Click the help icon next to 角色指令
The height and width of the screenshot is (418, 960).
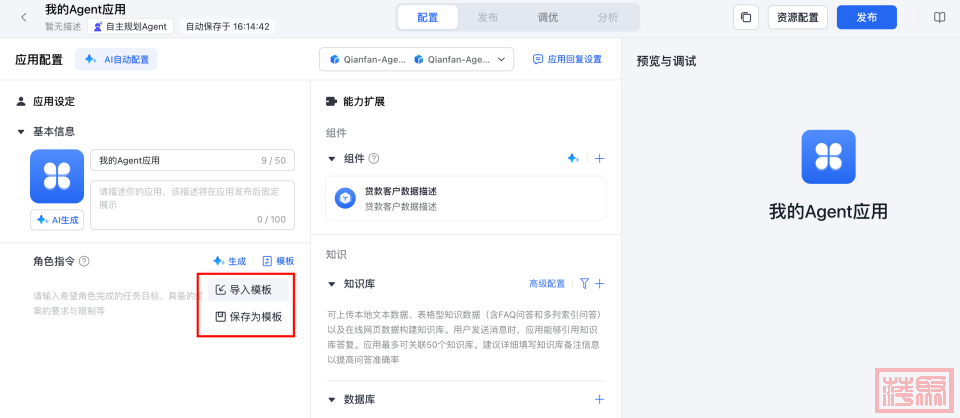[x=85, y=261]
